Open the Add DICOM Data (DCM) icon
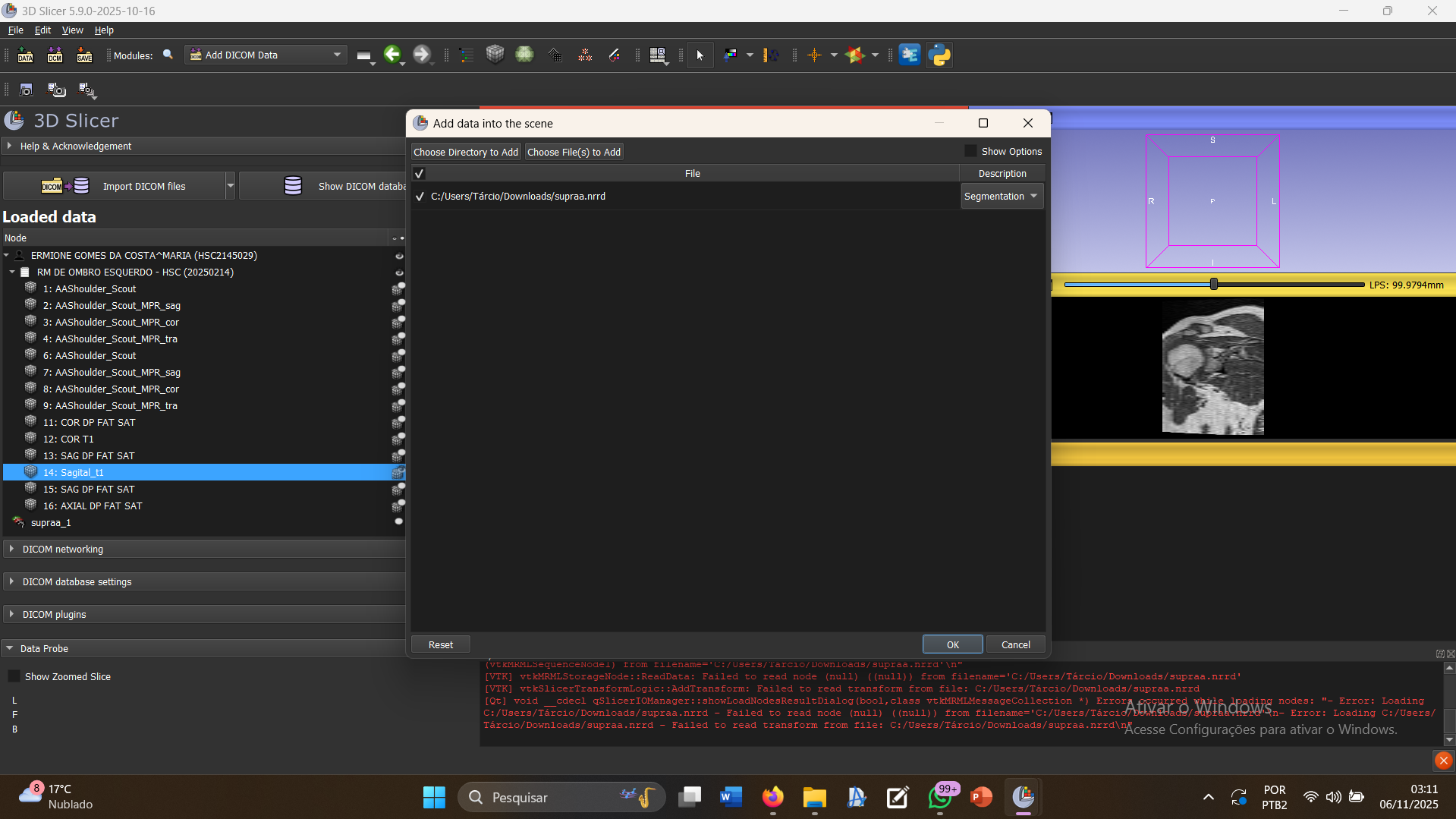1456x819 pixels. (x=55, y=55)
